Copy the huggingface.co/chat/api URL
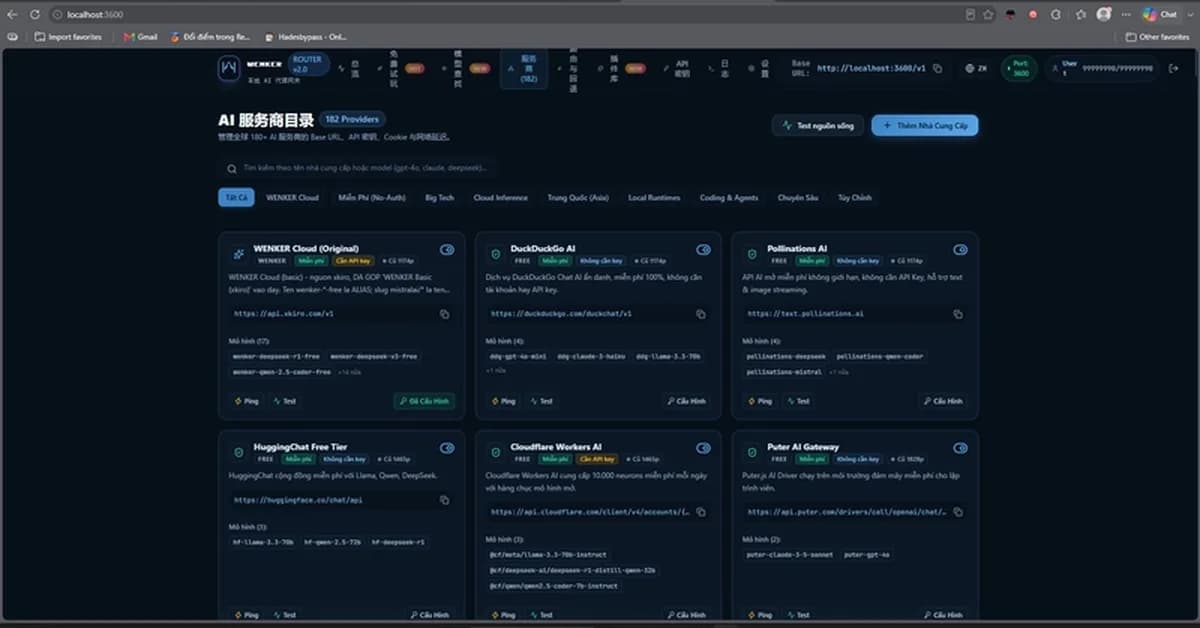Viewport: 1200px width, 628px height. pyautogui.click(x=444, y=500)
